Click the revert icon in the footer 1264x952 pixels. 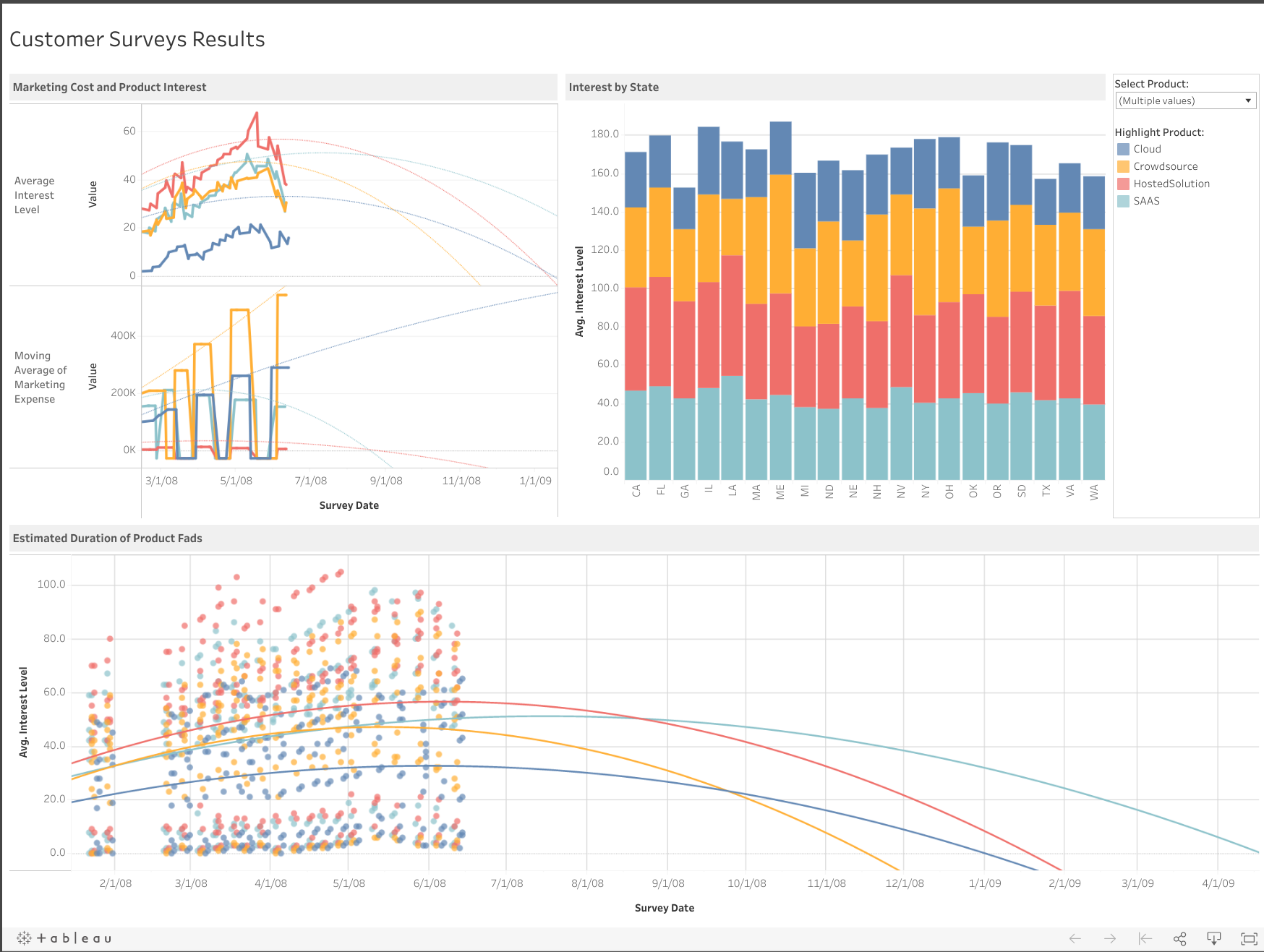[1145, 938]
